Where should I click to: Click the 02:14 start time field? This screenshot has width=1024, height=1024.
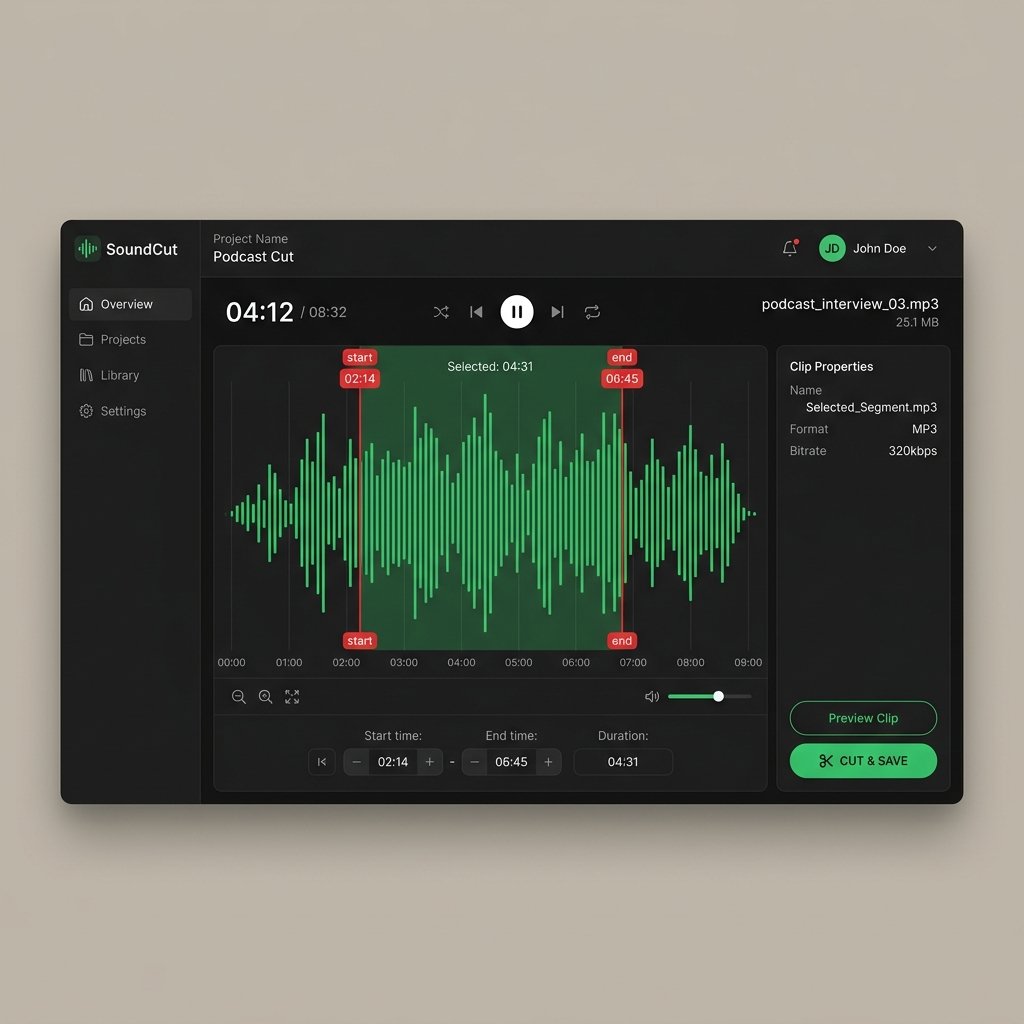point(393,762)
